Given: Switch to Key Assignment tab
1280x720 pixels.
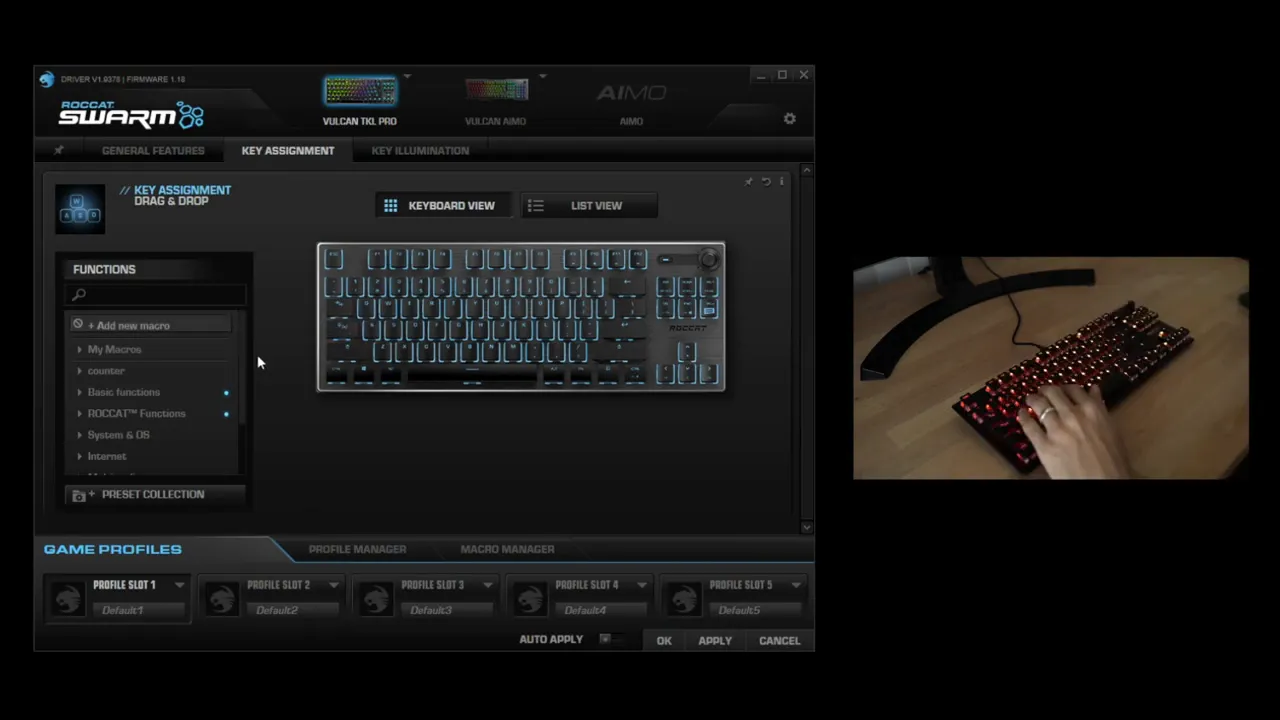Looking at the screenshot, I should point(288,150).
